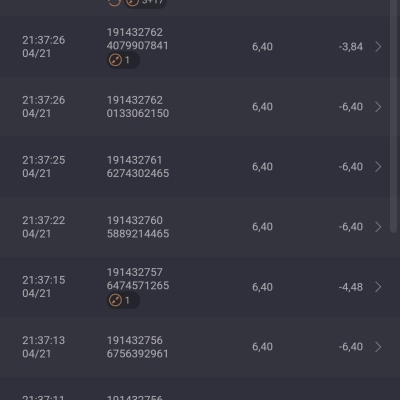Click the 21:37:22 04/21 timestamp
Viewport: 400px width, 400px height.
44,227
